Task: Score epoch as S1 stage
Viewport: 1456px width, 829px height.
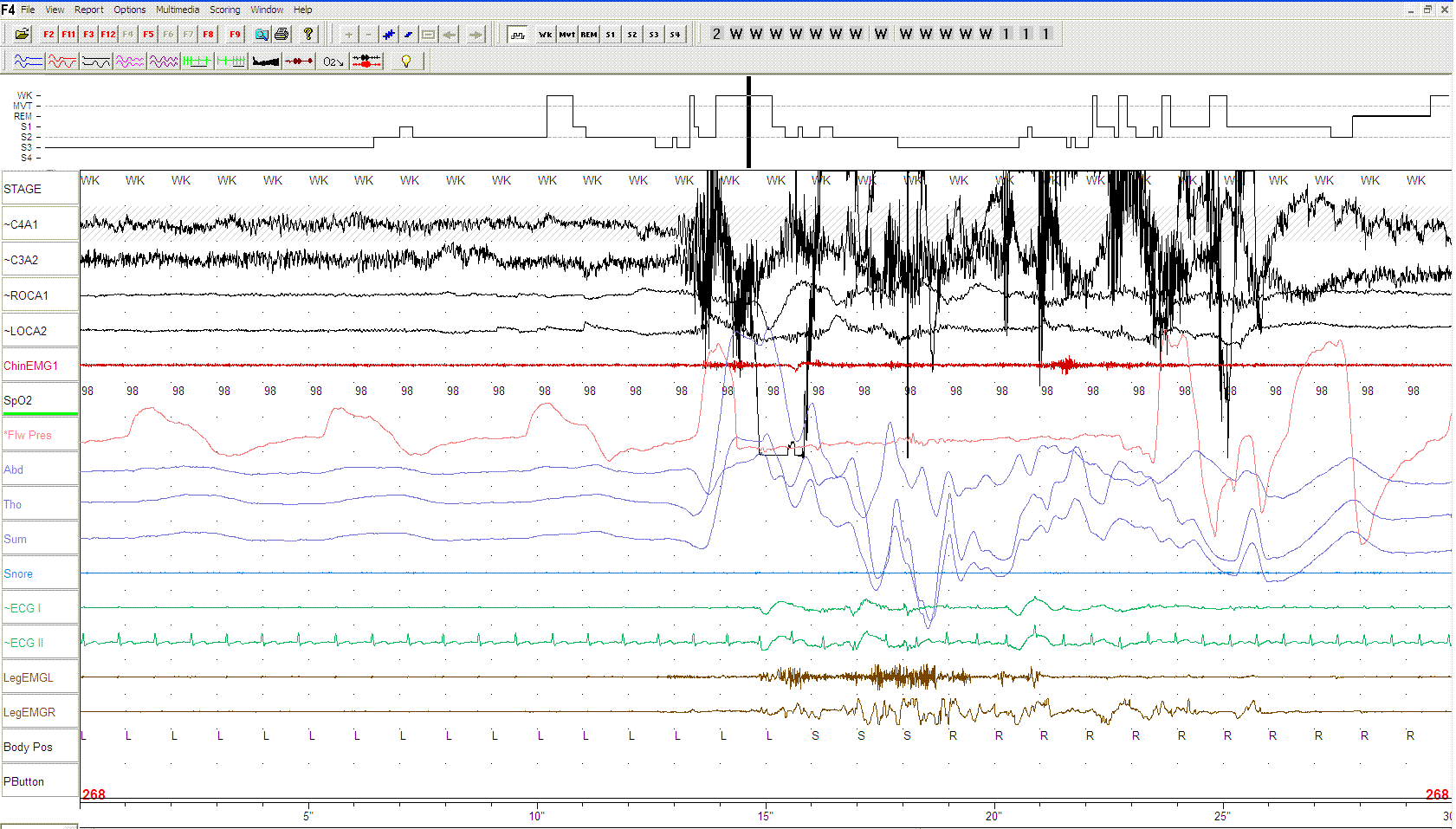Action: (611, 34)
